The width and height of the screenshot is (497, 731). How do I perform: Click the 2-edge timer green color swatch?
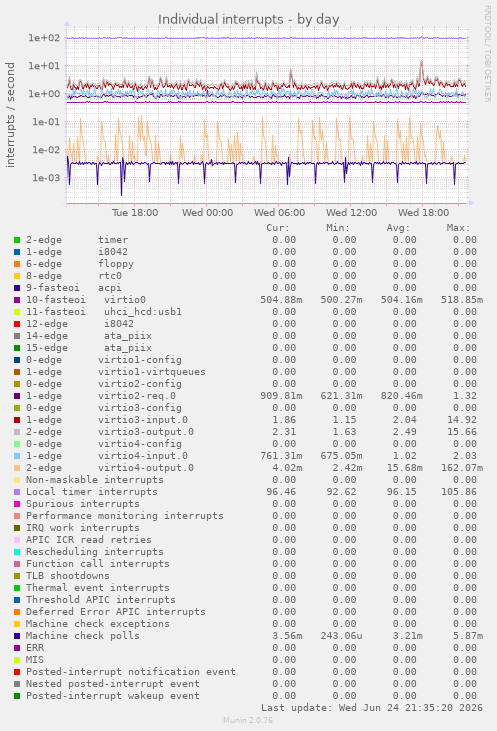coord(17,240)
